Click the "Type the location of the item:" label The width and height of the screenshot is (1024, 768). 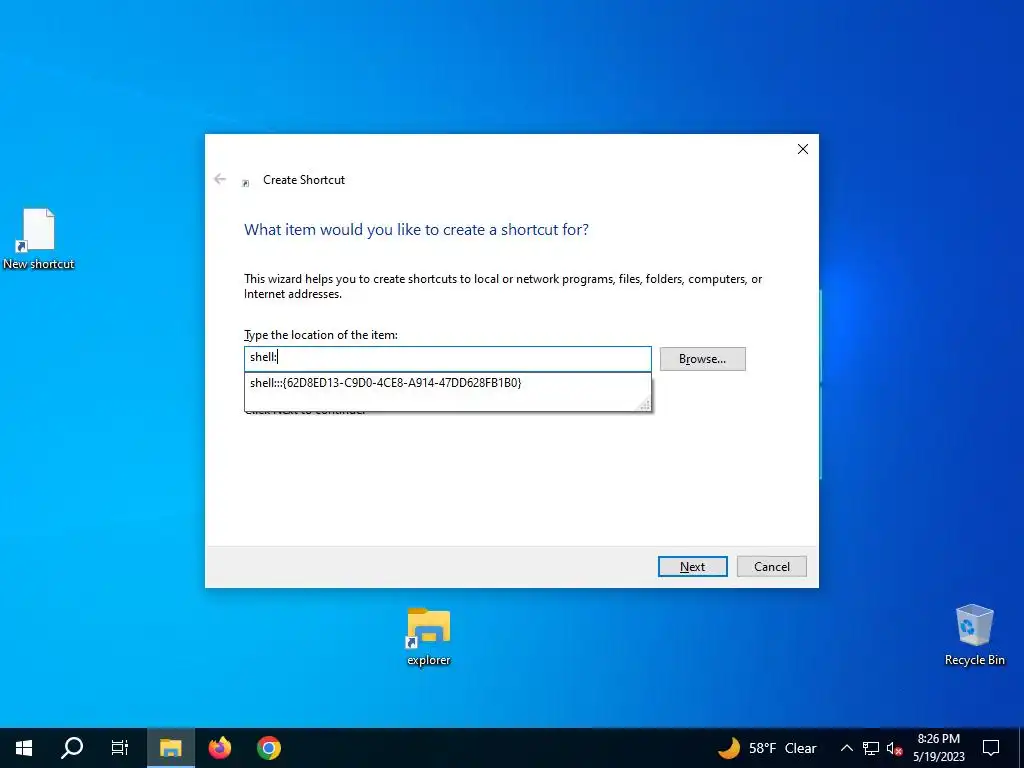321,334
